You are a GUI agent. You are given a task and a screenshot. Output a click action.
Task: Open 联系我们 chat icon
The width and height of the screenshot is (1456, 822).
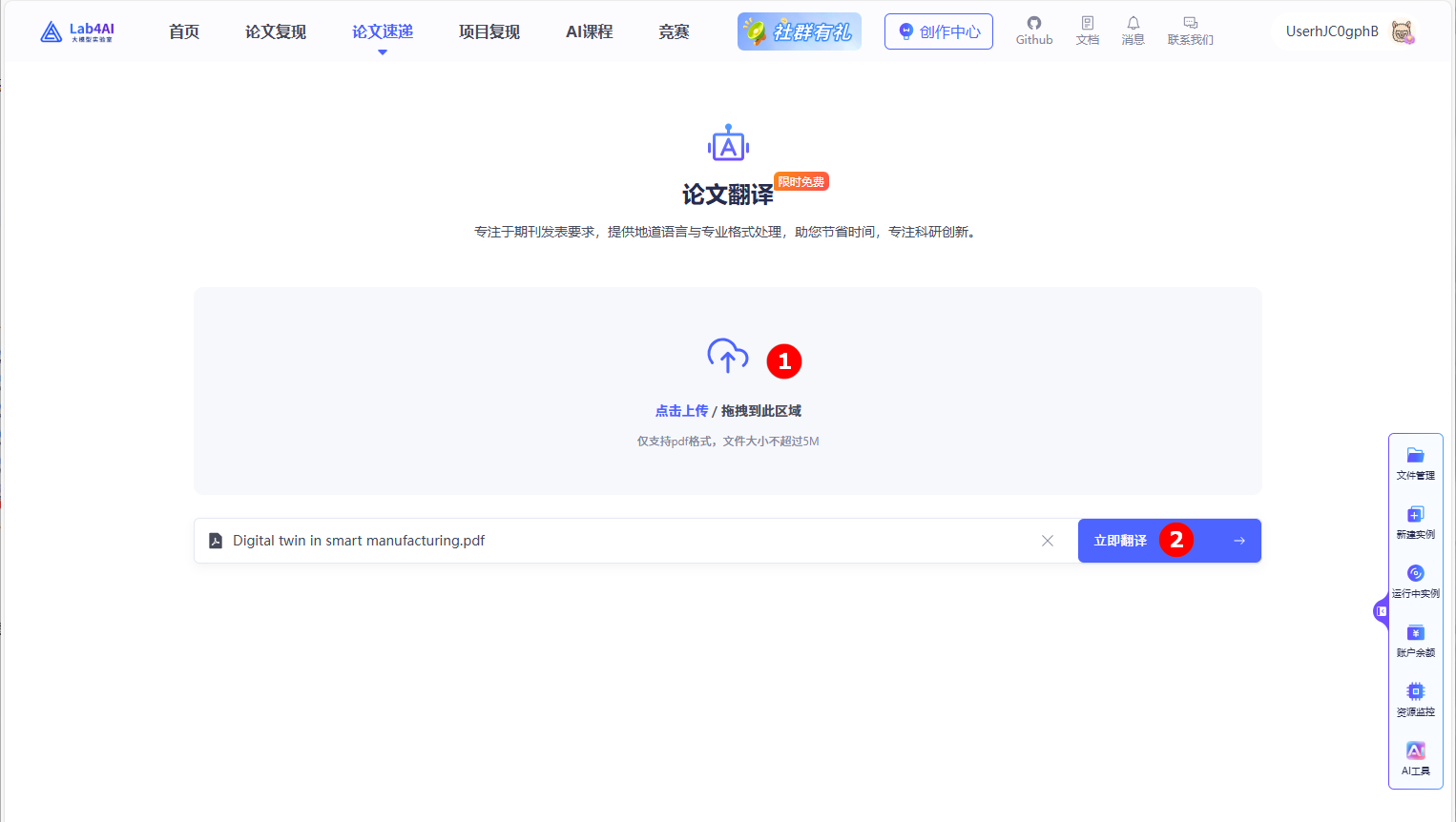(1190, 31)
